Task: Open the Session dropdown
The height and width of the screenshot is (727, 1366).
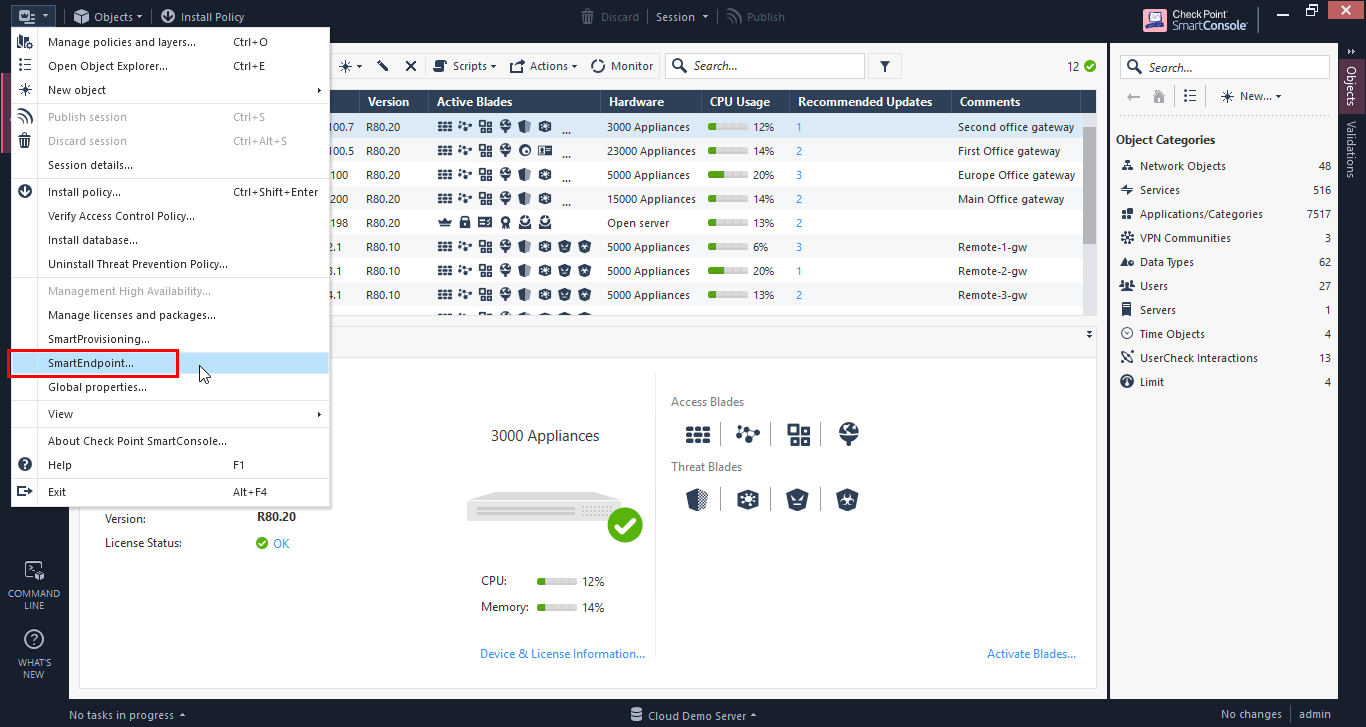Action: (682, 16)
